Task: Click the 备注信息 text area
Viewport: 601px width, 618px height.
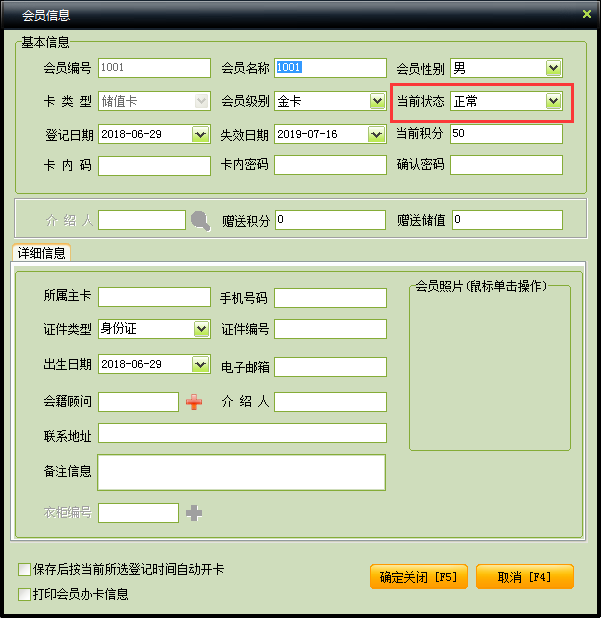Action: (241, 473)
